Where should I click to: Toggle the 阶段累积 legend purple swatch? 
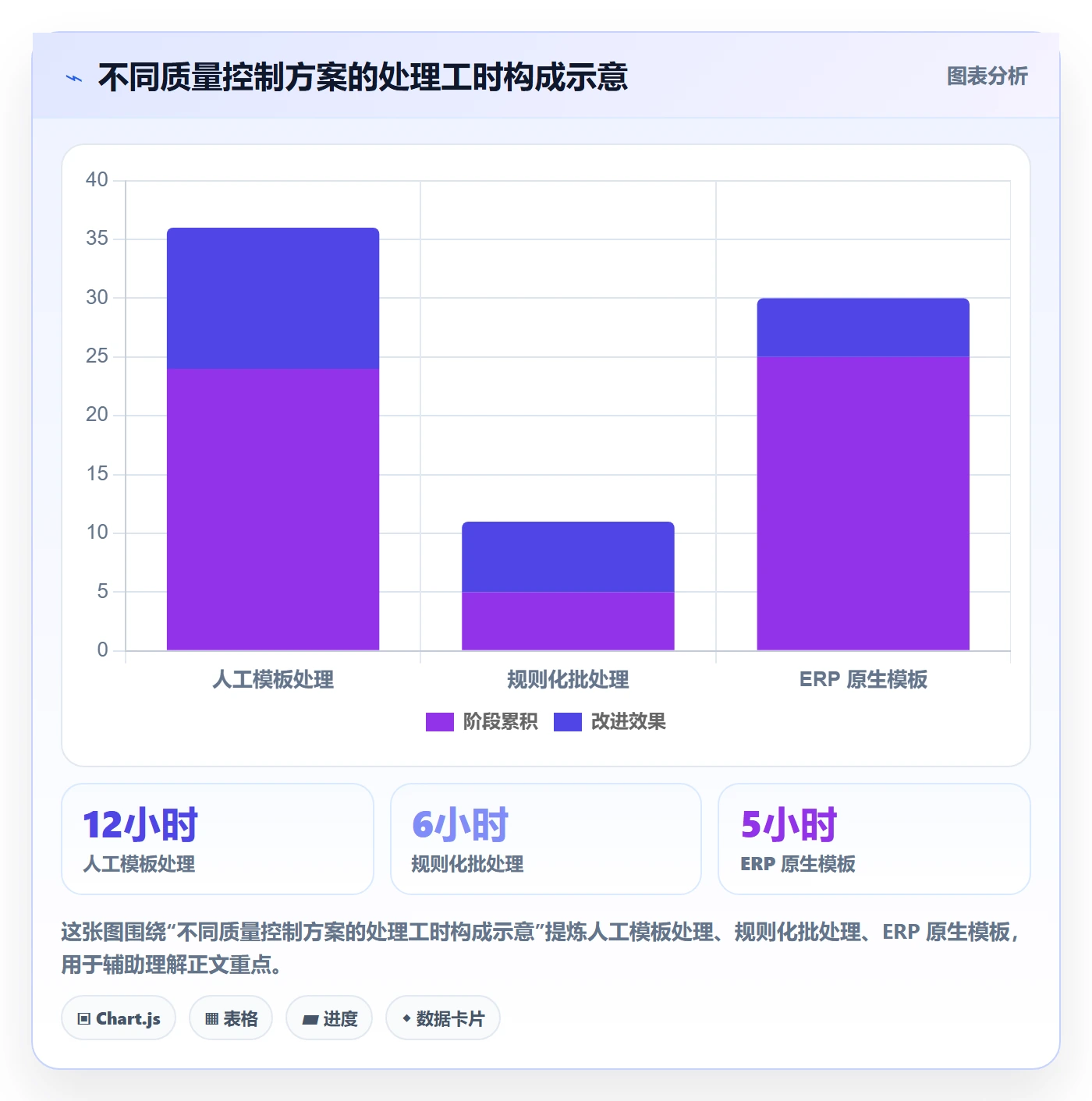click(439, 722)
